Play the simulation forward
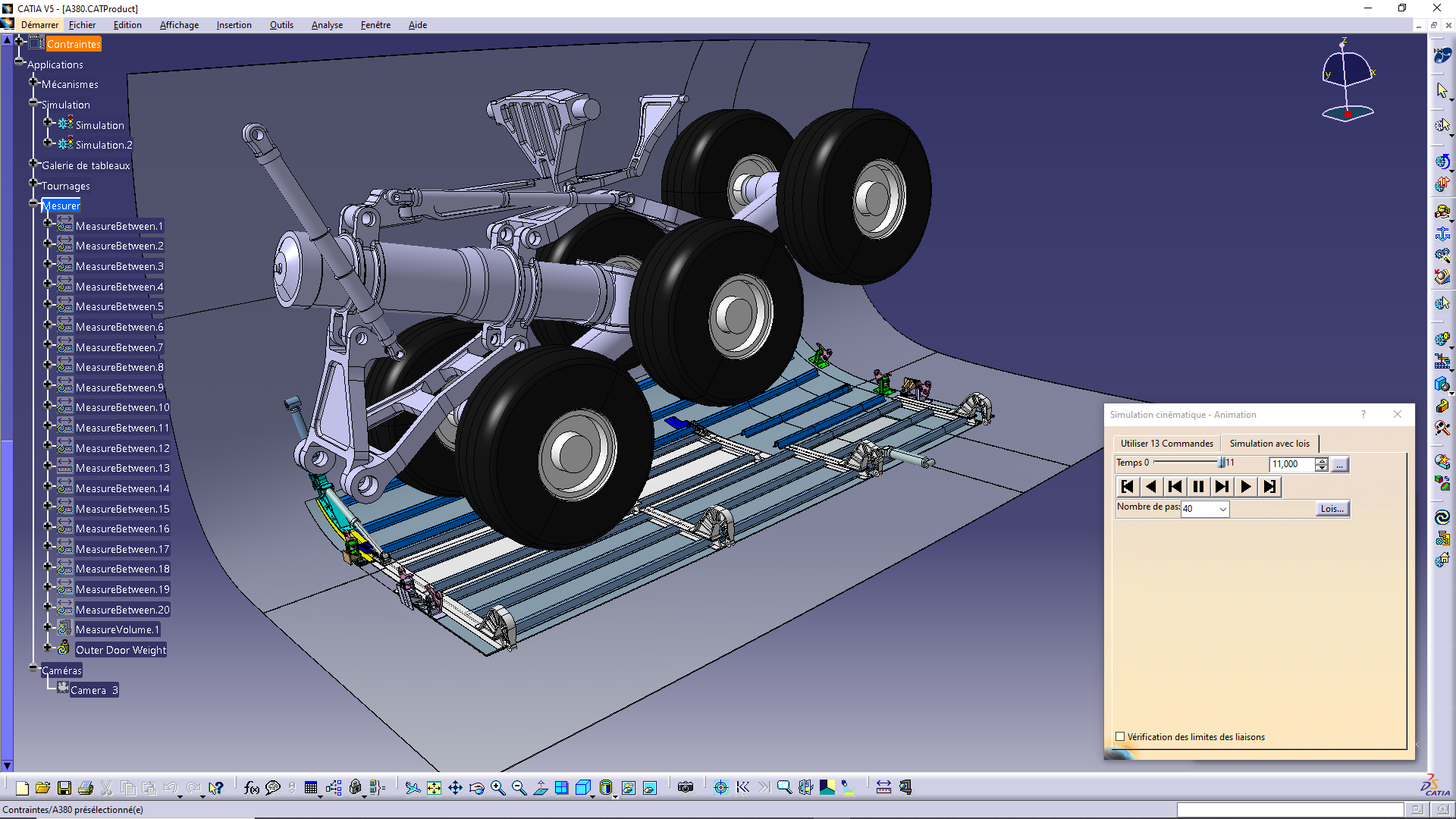This screenshot has width=1456, height=819. [1246, 487]
